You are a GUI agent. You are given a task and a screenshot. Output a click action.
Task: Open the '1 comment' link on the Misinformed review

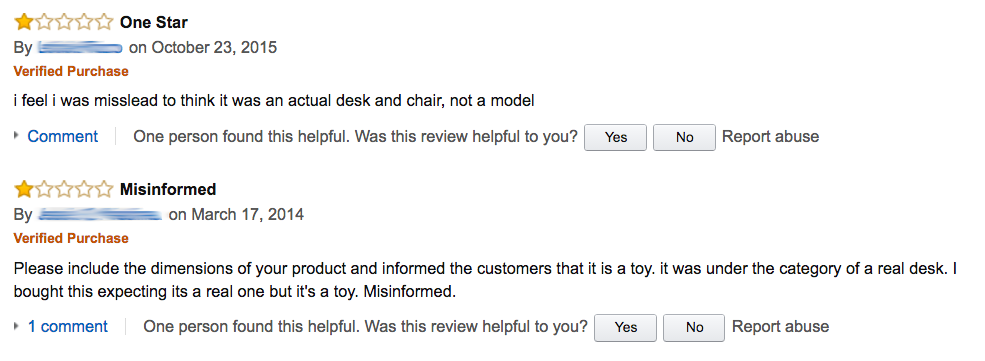(68, 326)
